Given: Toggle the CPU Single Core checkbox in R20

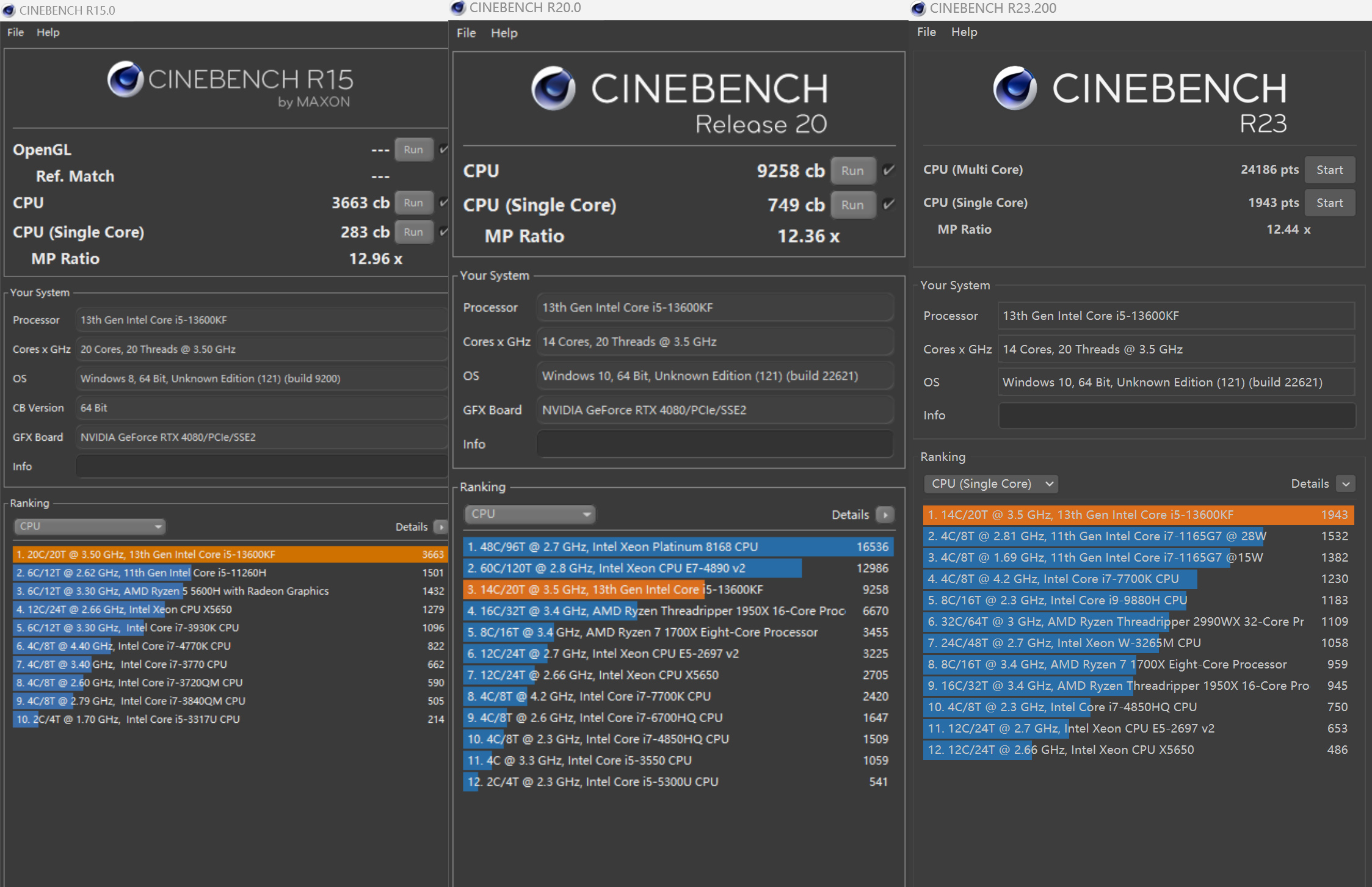Looking at the screenshot, I should tap(889, 205).
